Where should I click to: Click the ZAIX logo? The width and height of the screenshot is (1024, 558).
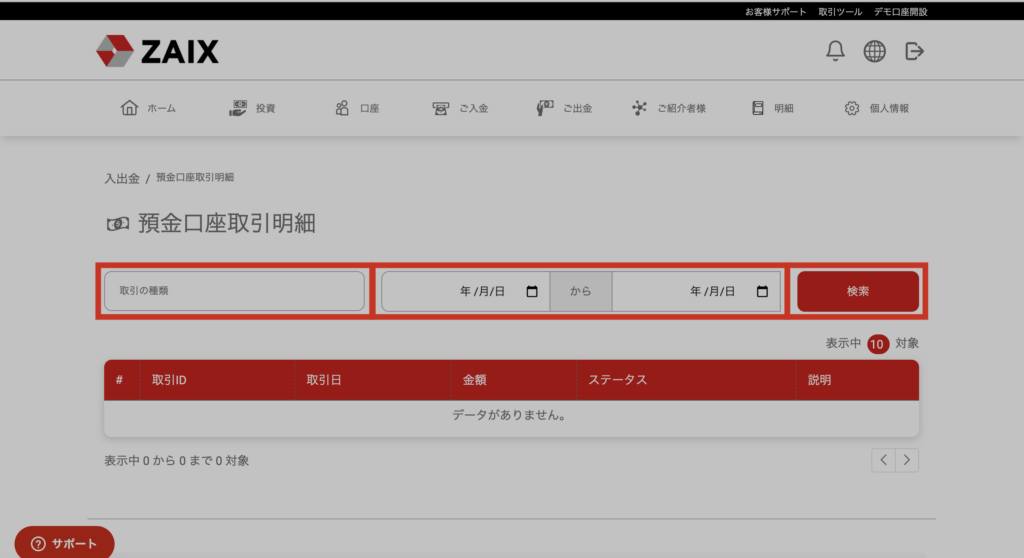pyautogui.click(x=157, y=51)
